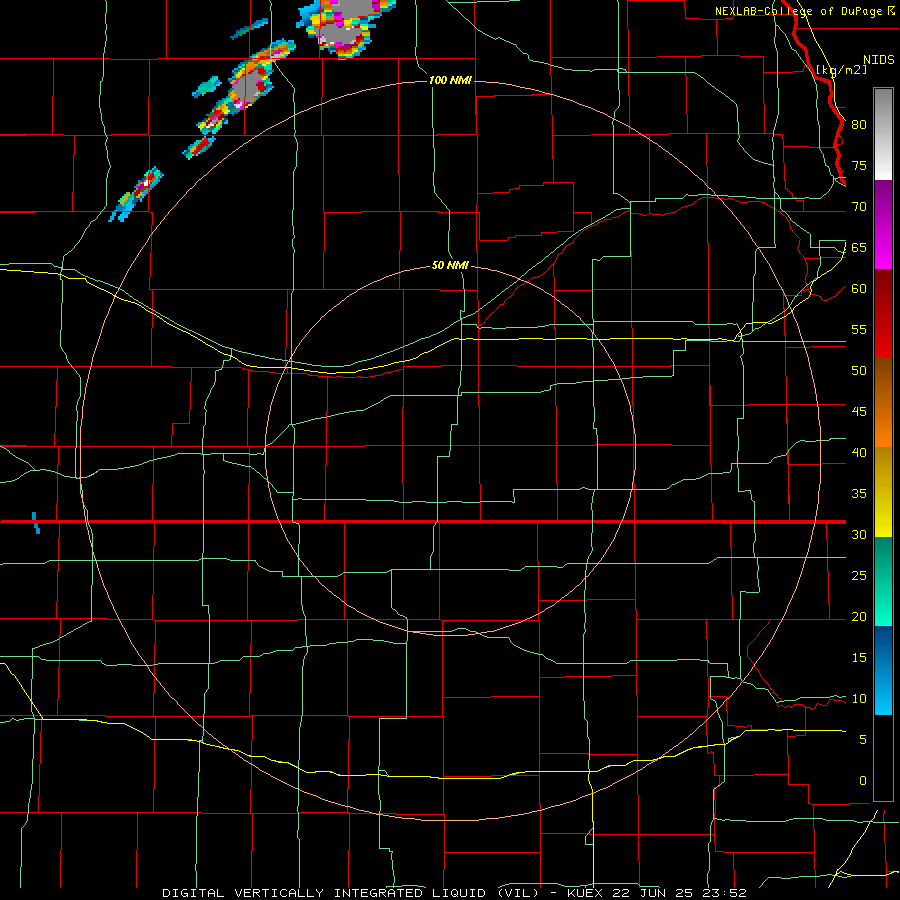Select the black 0-5 color scale segment
Image resolution: width=900 pixels, height=900 pixels.
tap(883, 758)
